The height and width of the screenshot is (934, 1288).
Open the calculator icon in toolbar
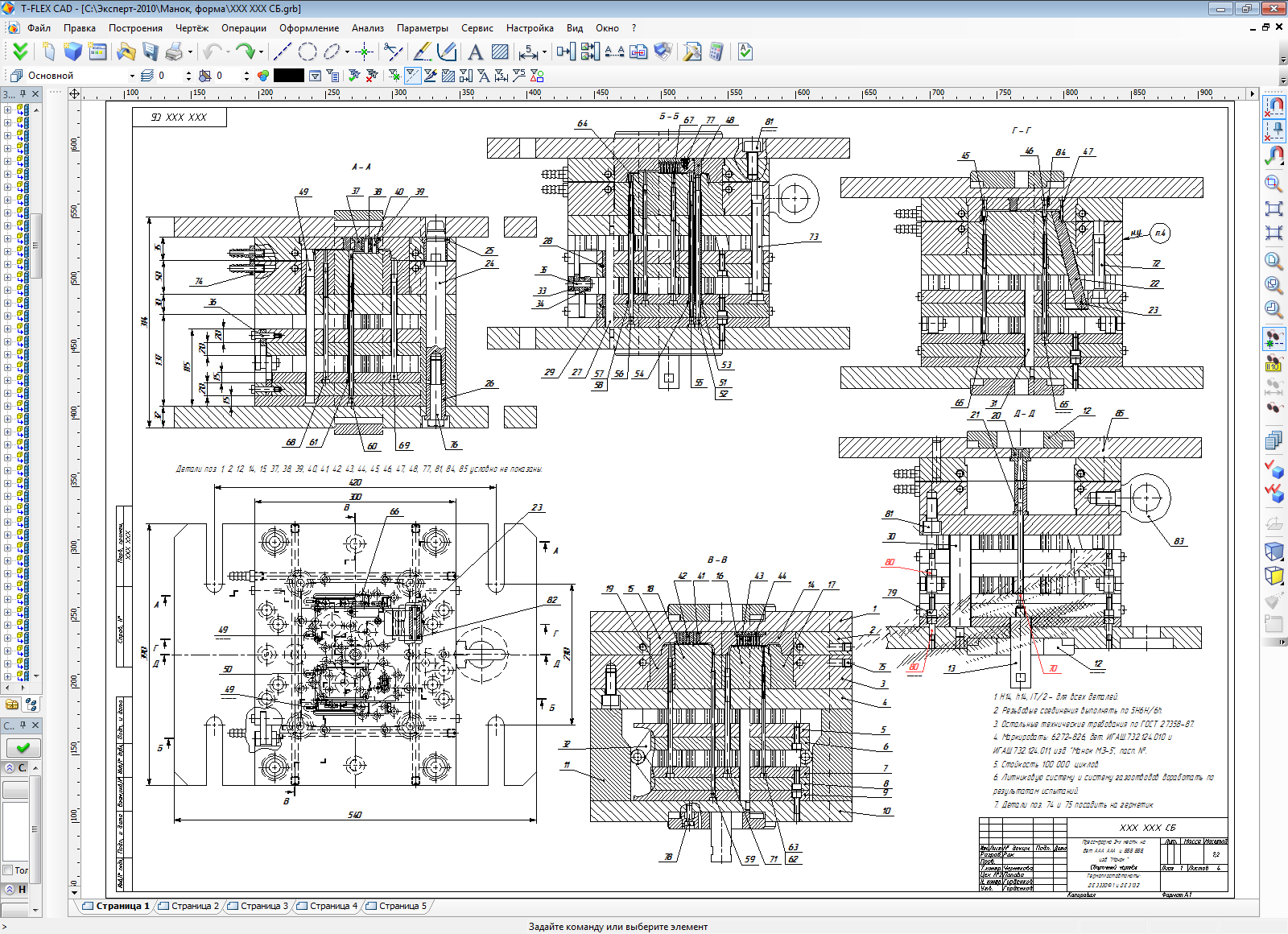tap(716, 52)
